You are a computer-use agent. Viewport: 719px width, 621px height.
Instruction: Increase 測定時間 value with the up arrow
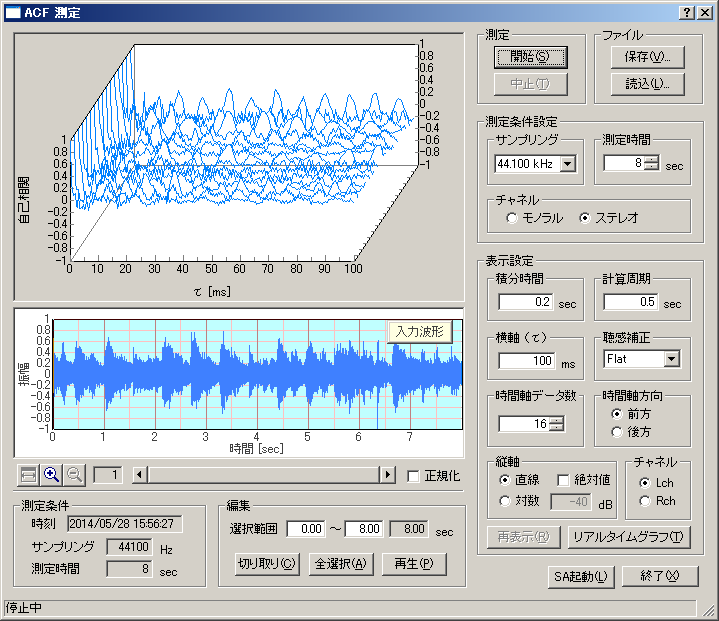(652, 159)
